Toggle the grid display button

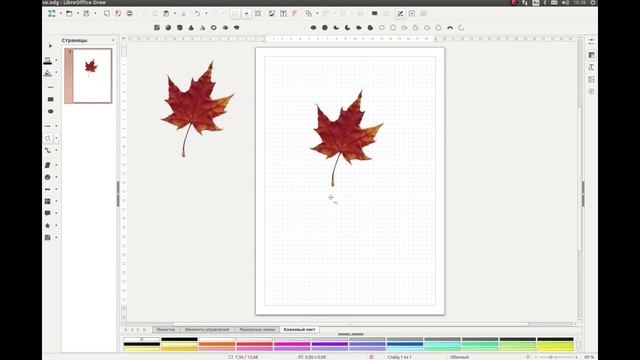tap(235, 13)
